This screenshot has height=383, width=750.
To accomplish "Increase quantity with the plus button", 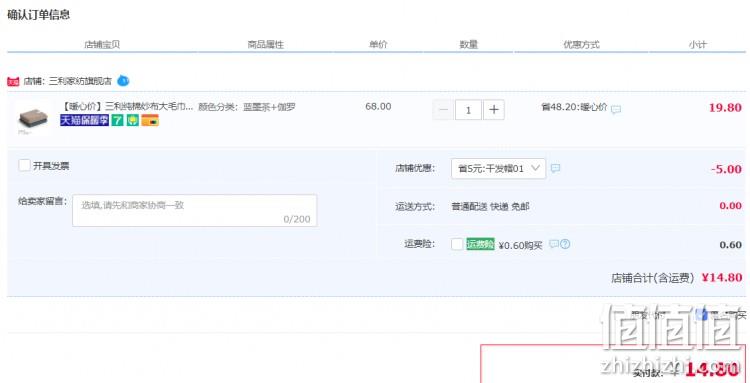I will pyautogui.click(x=494, y=110).
